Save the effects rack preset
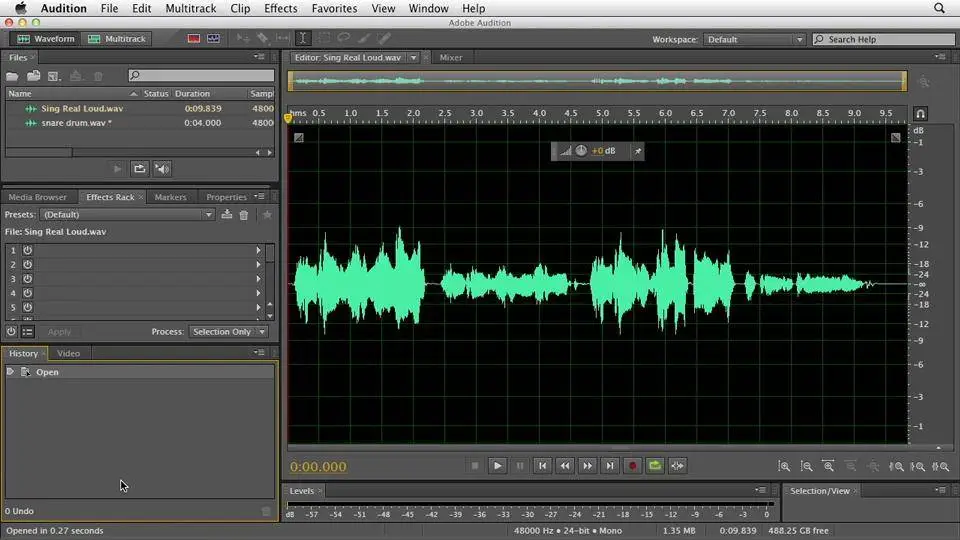Viewport: 960px width, 540px height. 227,215
